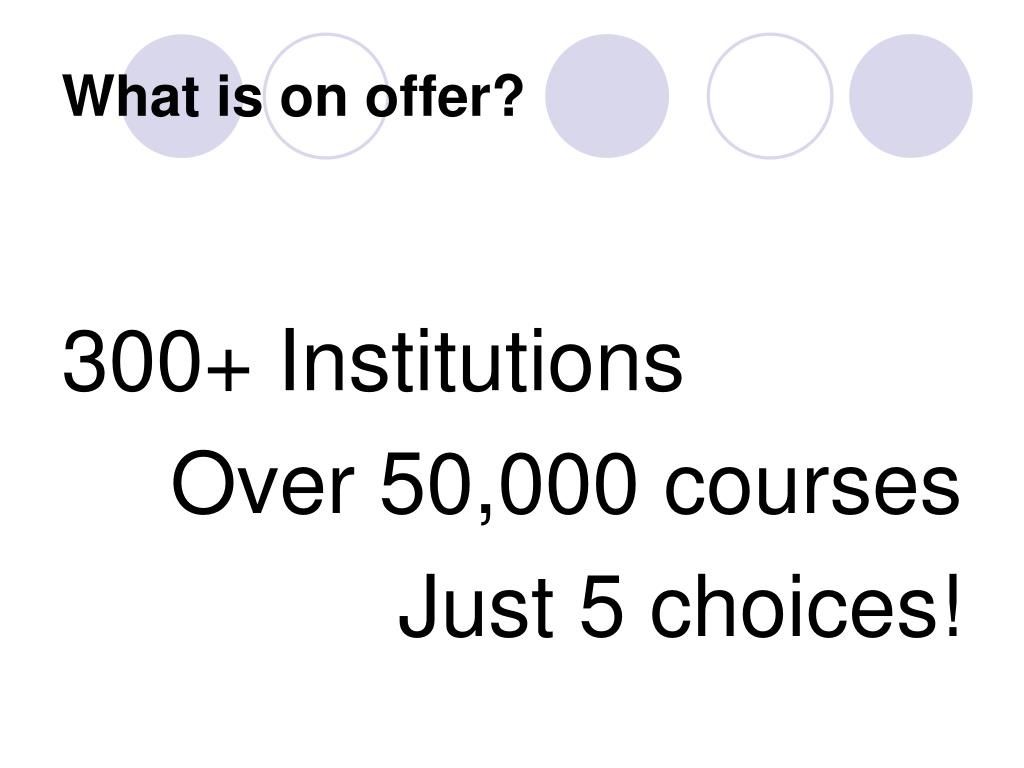Click the '300+ Institutions' text line
Image resolution: width=1024 pixels, height=768 pixels.
click(x=373, y=361)
